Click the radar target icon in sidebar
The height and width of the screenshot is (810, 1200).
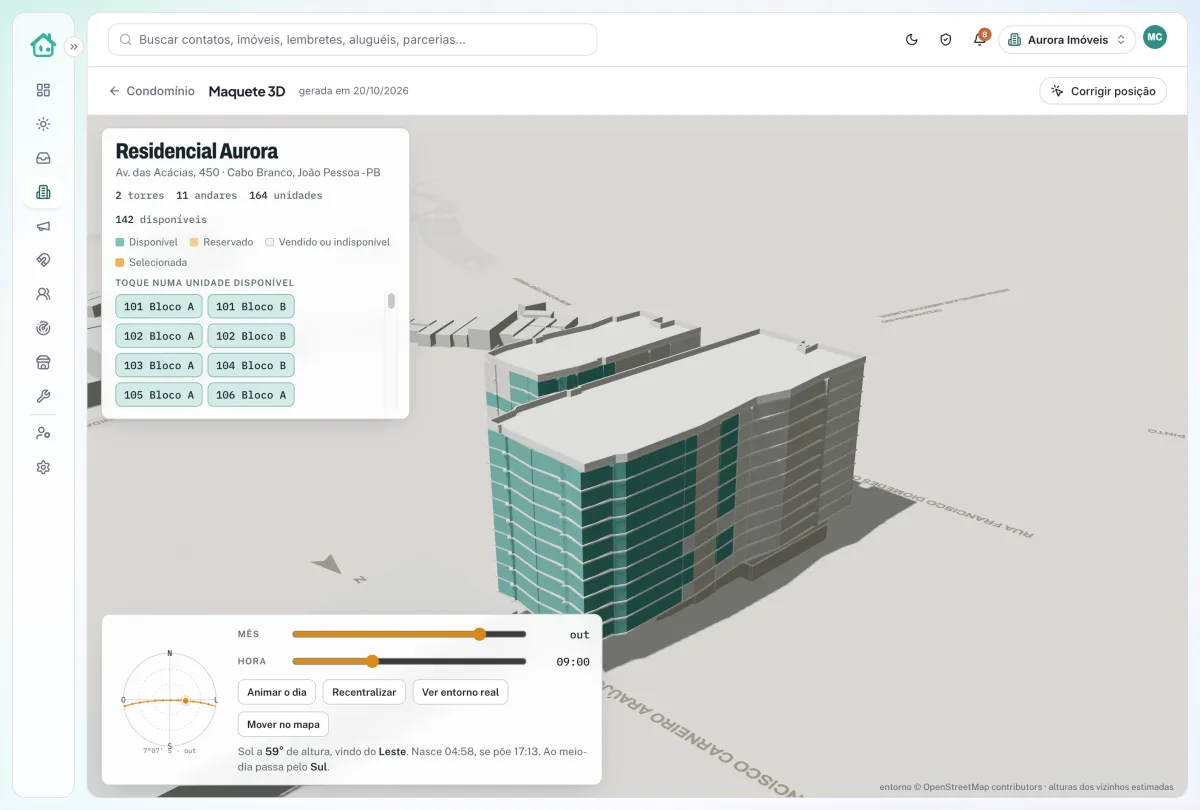pyautogui.click(x=43, y=328)
